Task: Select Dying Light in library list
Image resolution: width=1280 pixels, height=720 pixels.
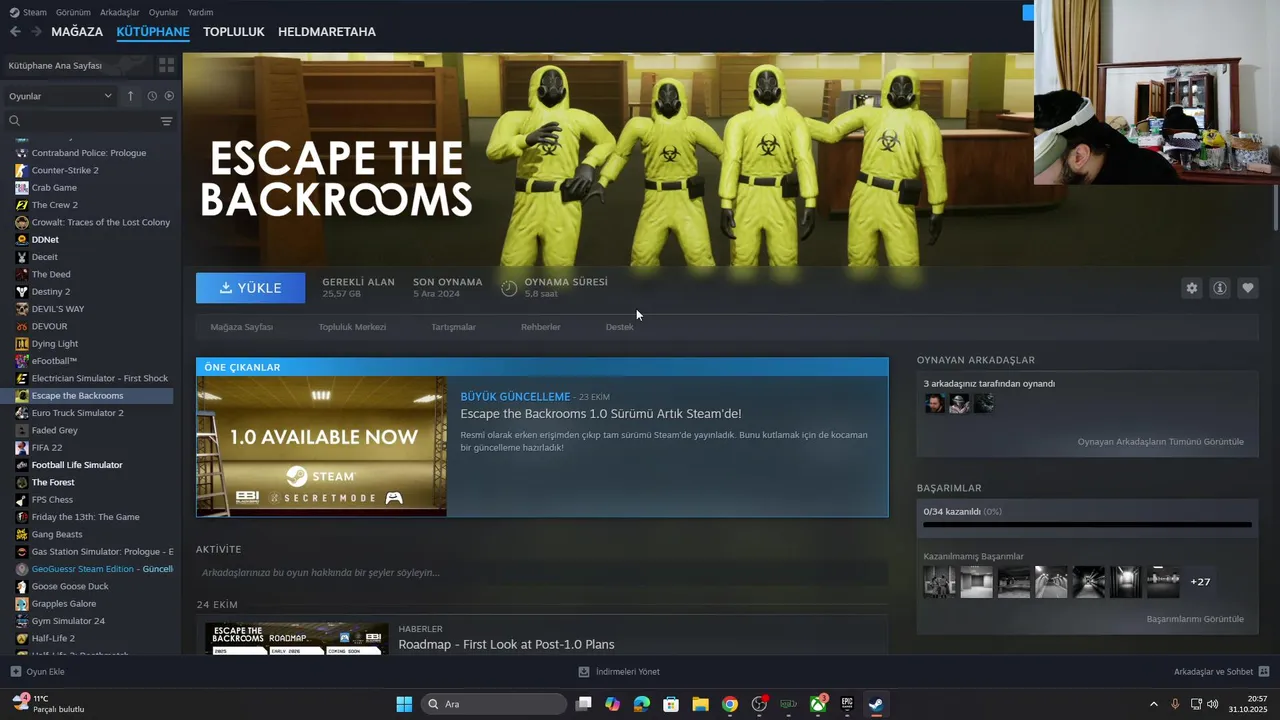Action: (x=55, y=344)
